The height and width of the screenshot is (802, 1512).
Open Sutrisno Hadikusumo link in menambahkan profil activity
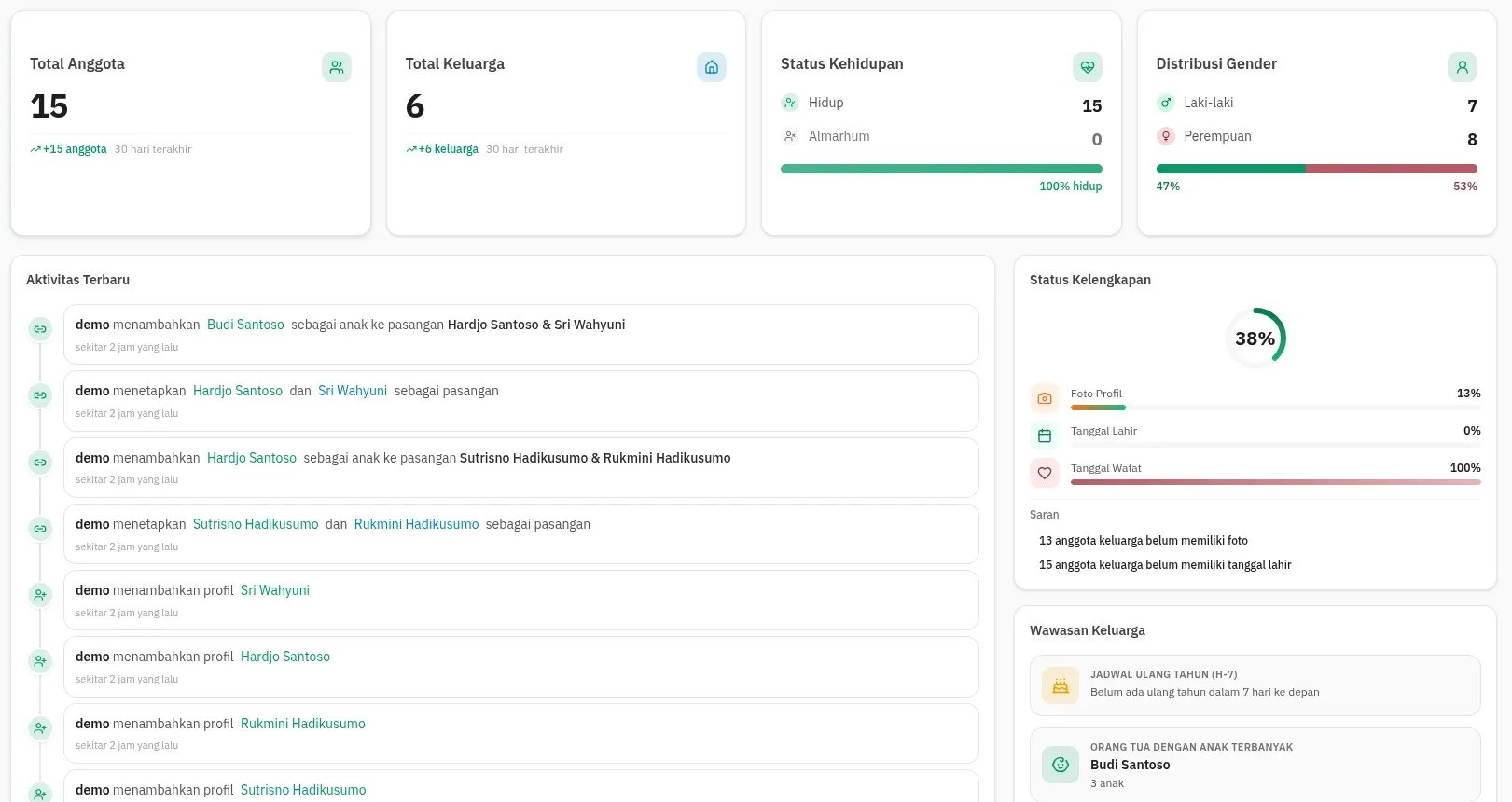point(303,790)
